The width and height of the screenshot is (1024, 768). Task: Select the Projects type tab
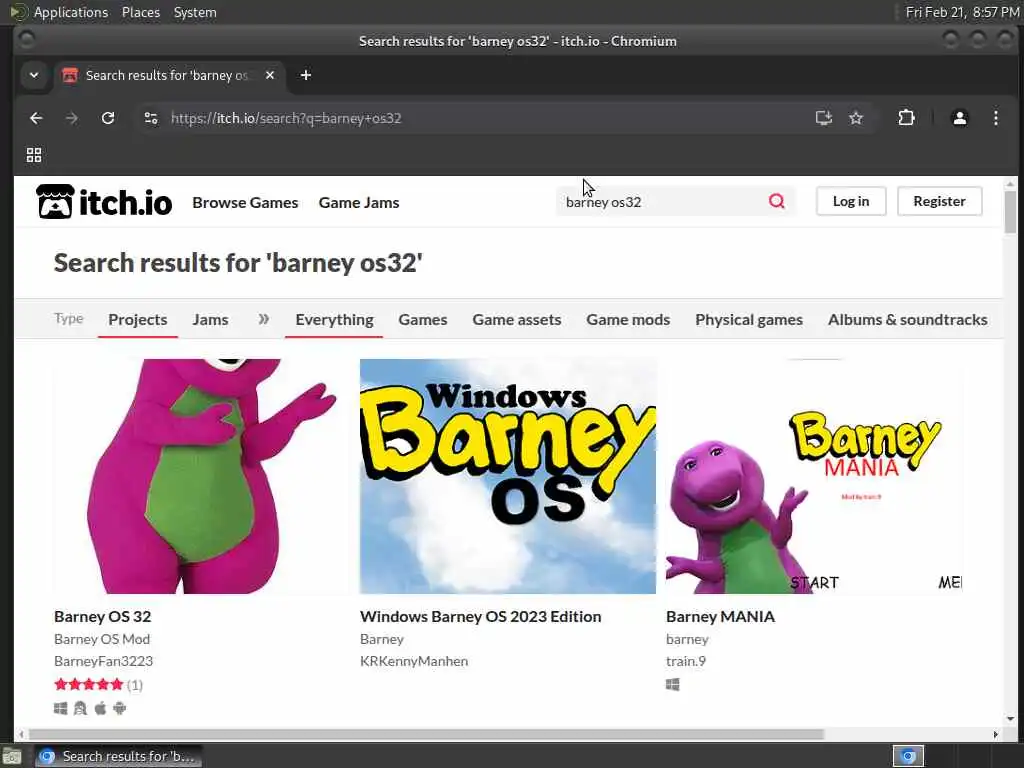coord(138,319)
